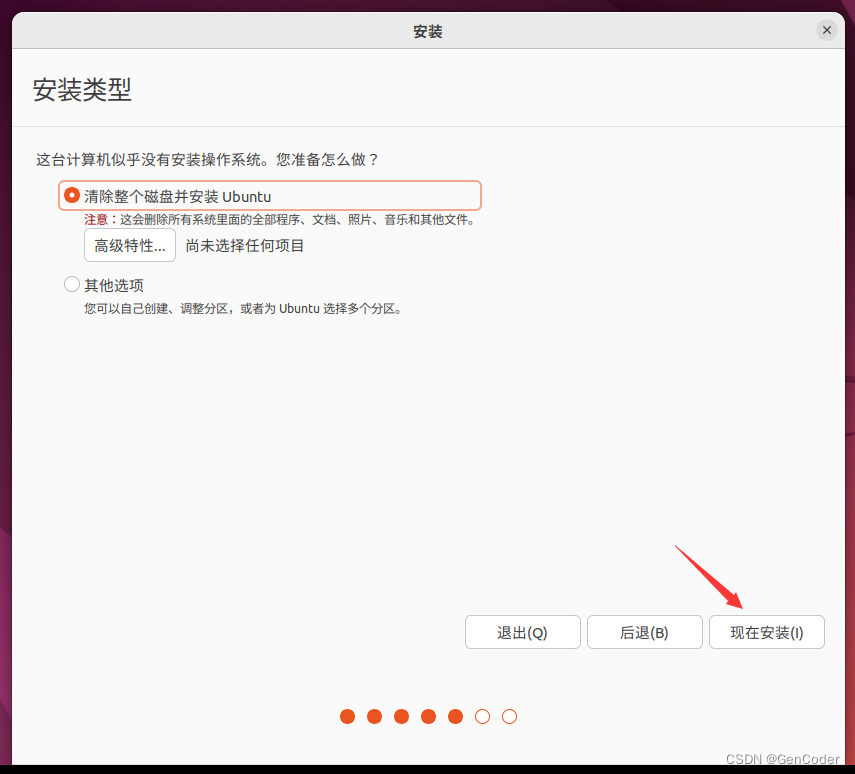
Task: Click the "尚未选择任何项目" status text
Action: (x=244, y=245)
